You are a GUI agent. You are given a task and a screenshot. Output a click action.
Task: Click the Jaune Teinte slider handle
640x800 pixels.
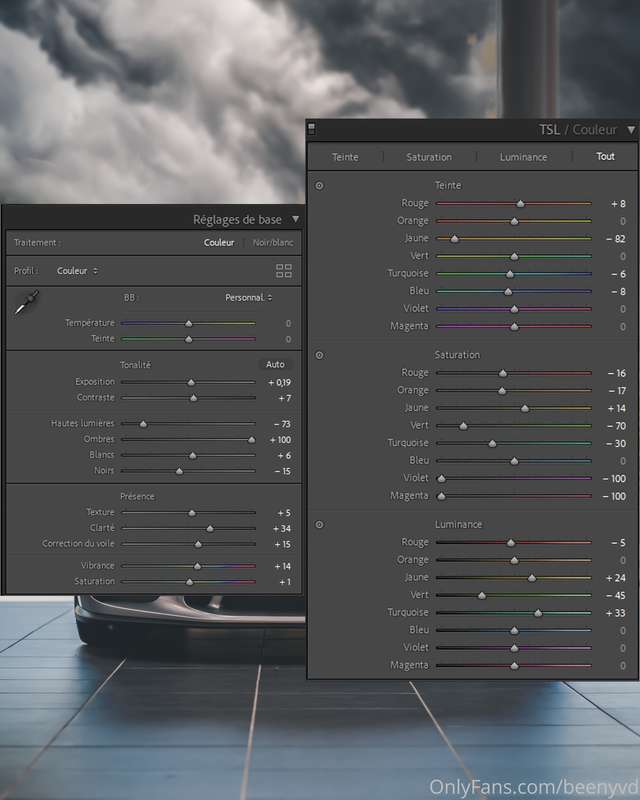tap(454, 239)
